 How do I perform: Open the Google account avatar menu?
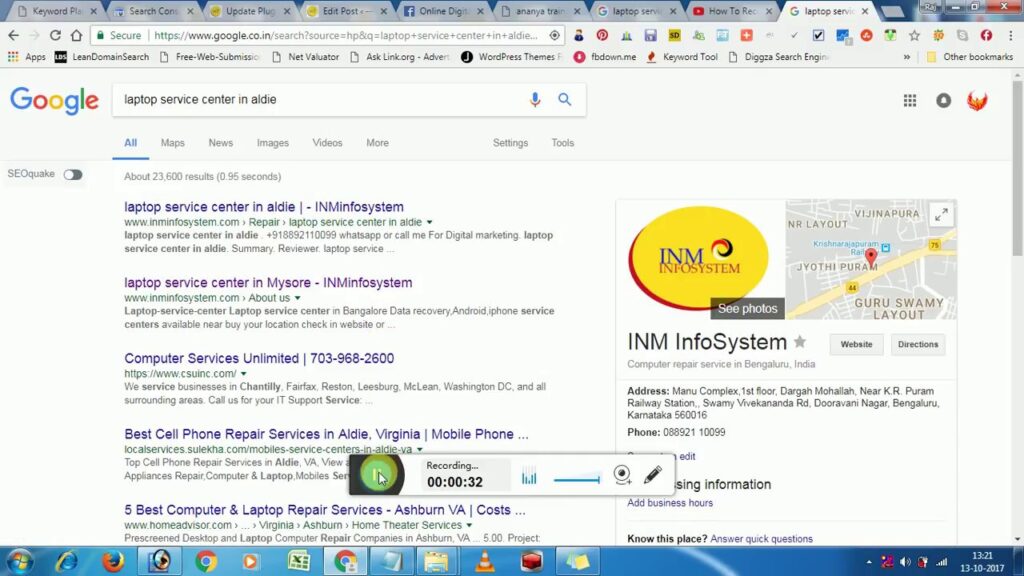click(x=977, y=101)
